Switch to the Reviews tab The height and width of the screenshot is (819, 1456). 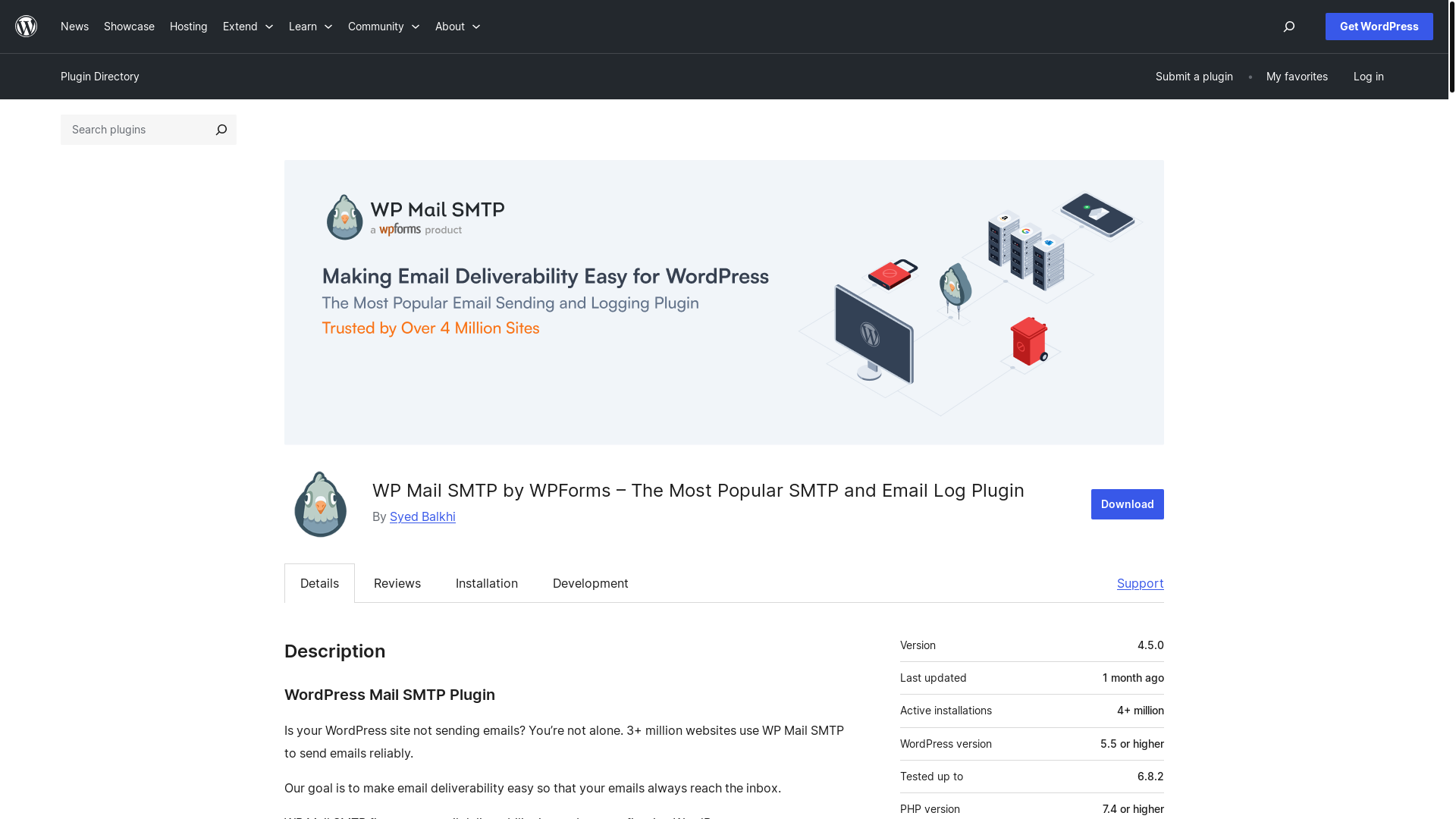(x=397, y=583)
